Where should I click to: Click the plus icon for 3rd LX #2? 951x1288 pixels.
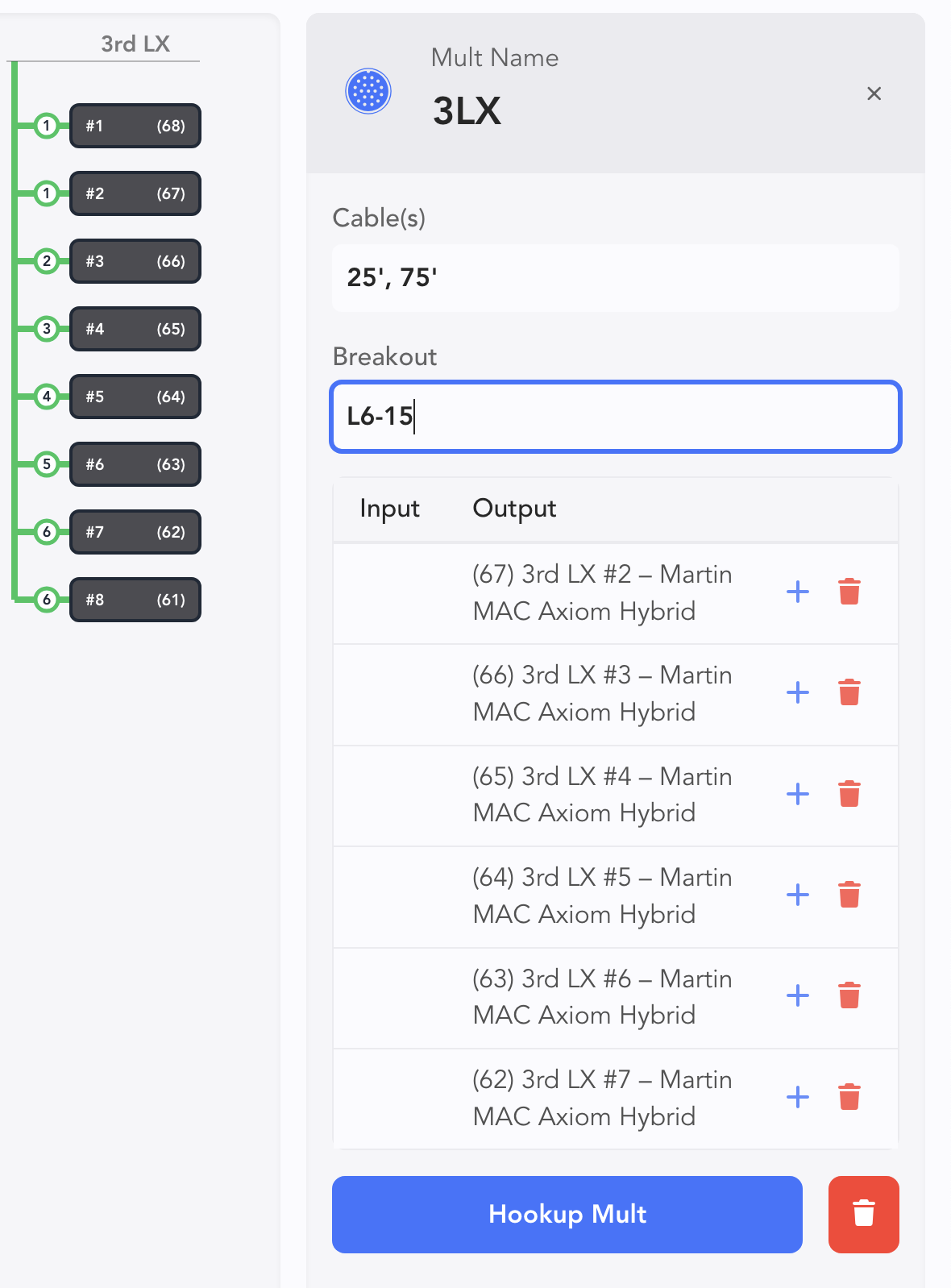797,592
